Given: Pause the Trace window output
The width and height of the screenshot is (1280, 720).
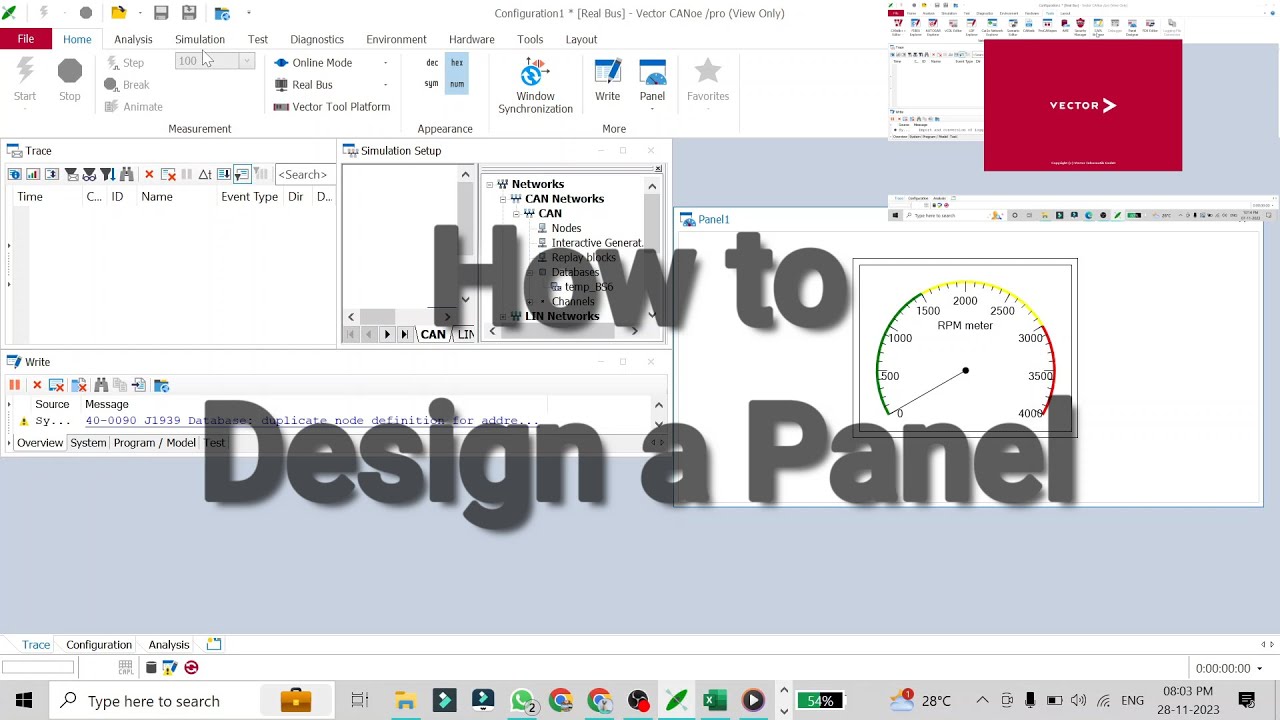Looking at the screenshot, I should 187,174.
